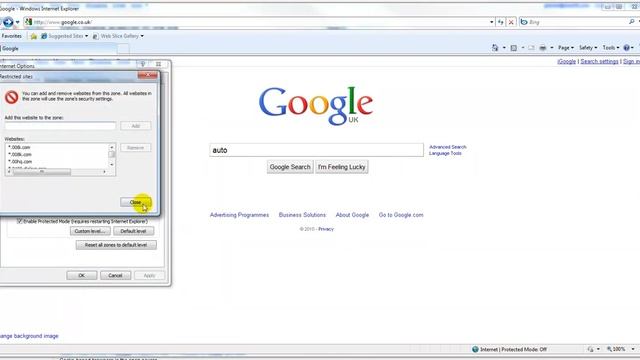Image resolution: width=640 pixels, height=360 pixels.
Task: Open the dropdown arrow next to the Help icon
Action: (x=633, y=48)
